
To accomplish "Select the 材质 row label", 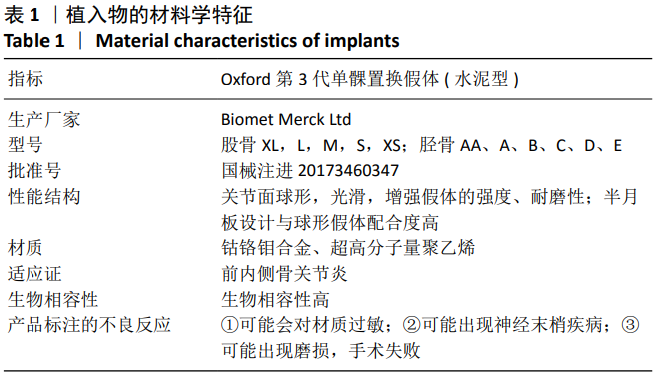I will coord(25,248).
